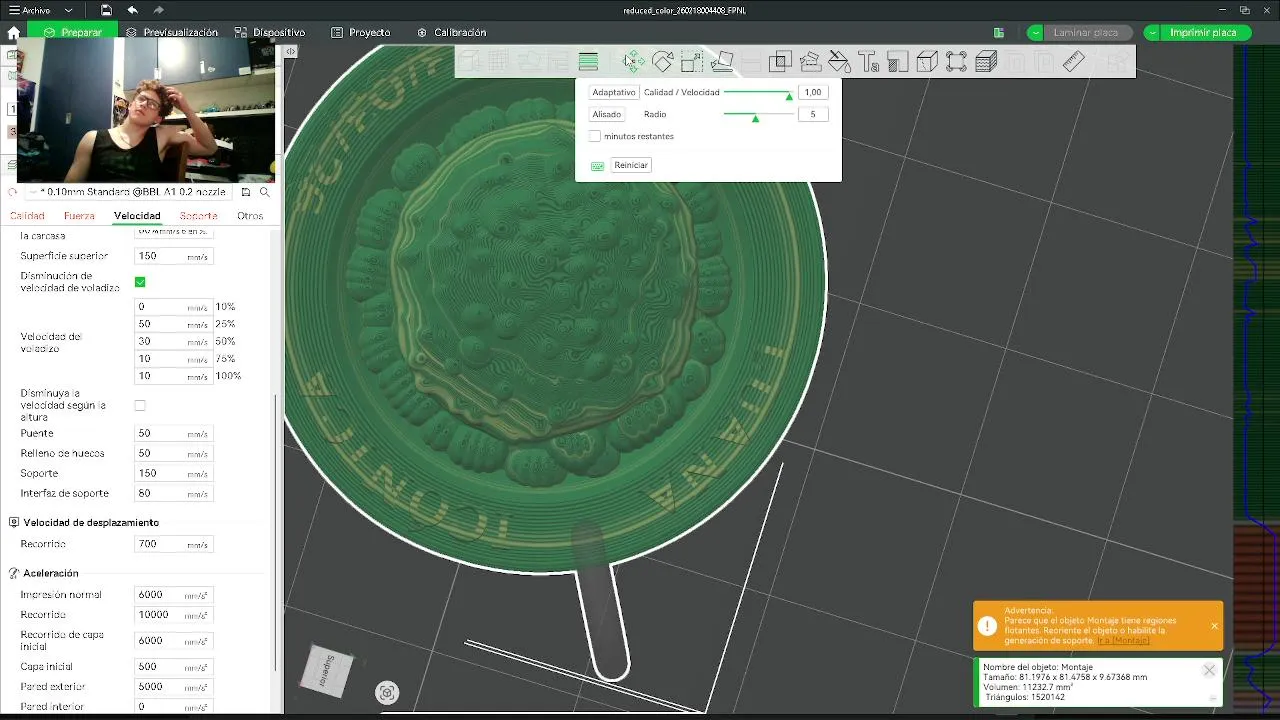Select the Mesh boolean tool icon
Screen dimensions: 1280x720
pyautogui.click(x=780, y=62)
